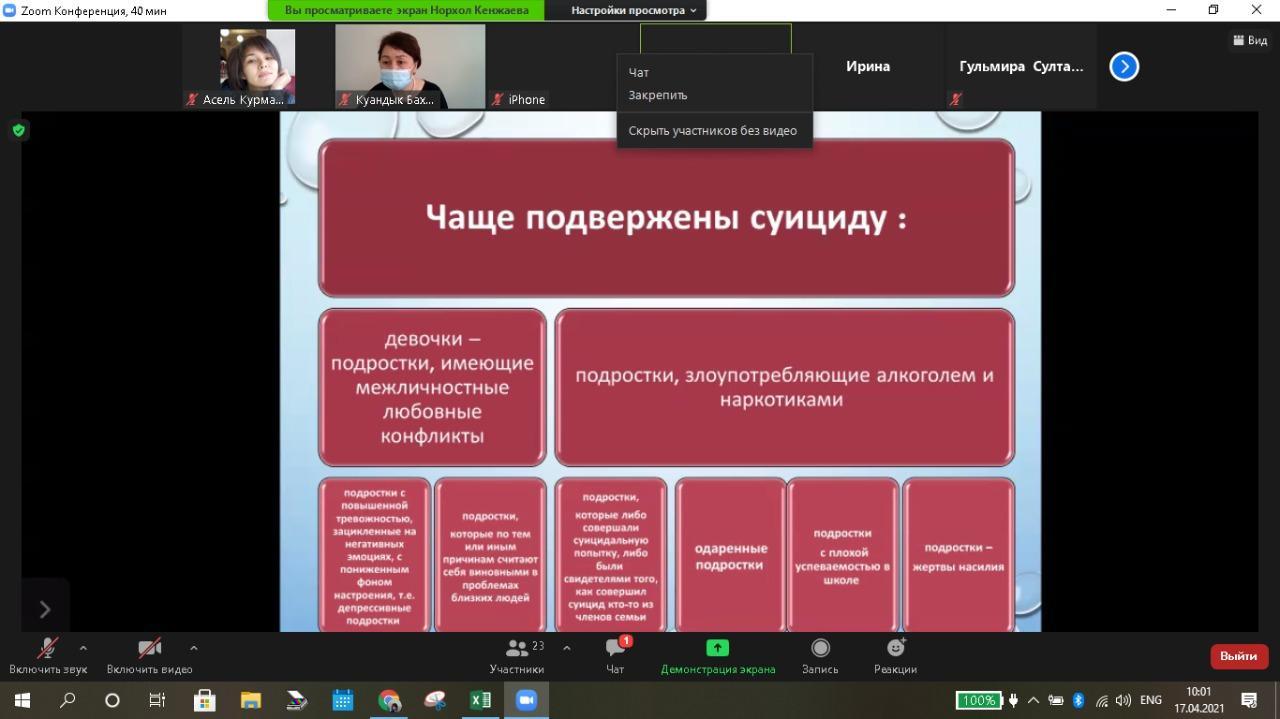
Task: Show next participants with blue arrow button
Action: pos(1124,67)
